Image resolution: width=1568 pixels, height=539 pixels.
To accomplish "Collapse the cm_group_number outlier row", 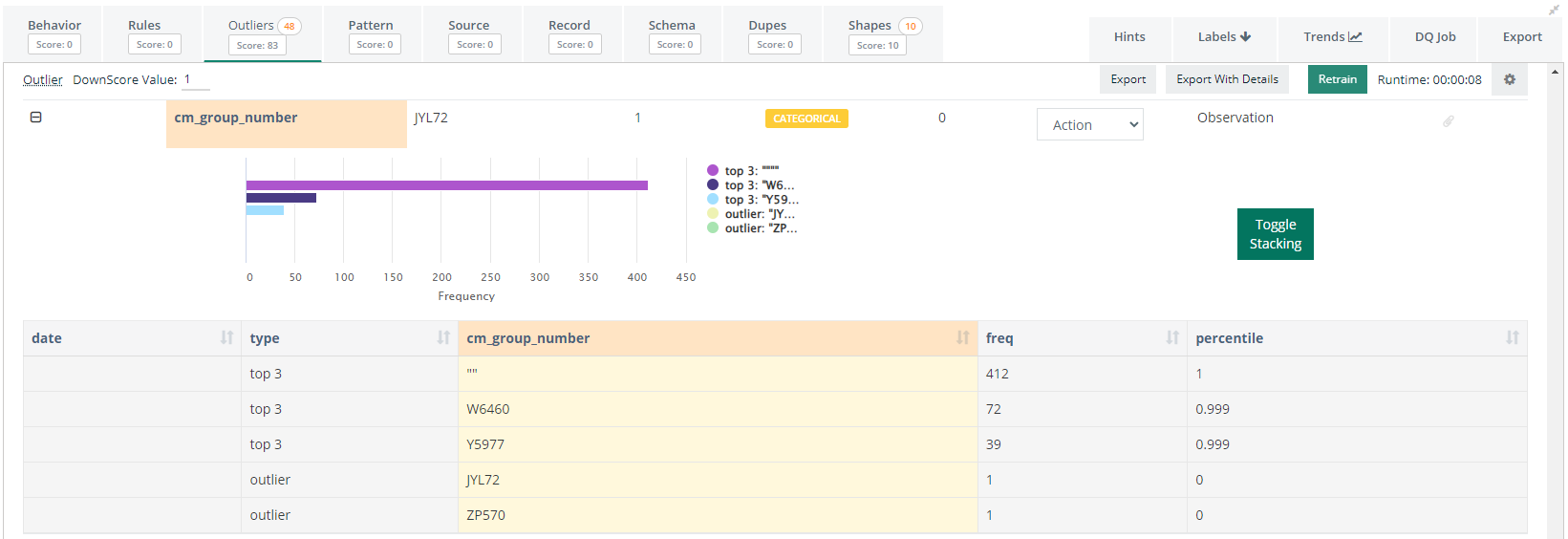I will coord(36,118).
